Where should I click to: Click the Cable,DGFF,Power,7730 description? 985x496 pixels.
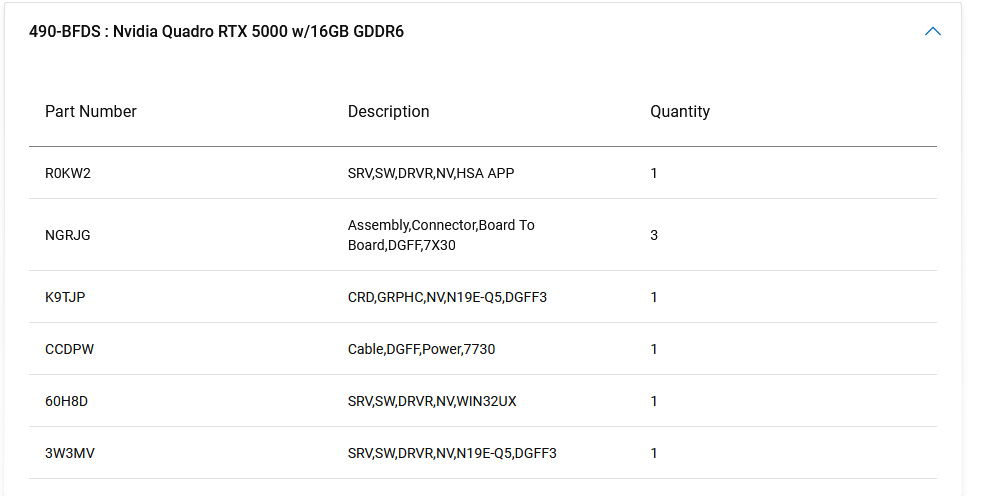pos(421,349)
